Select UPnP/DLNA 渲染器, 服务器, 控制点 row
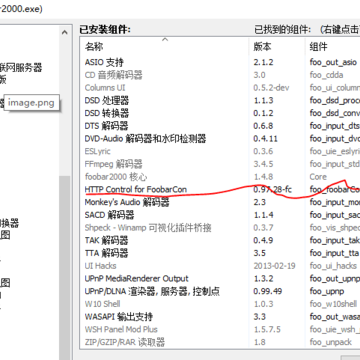Screen dimensions: 360x360 point(220,291)
